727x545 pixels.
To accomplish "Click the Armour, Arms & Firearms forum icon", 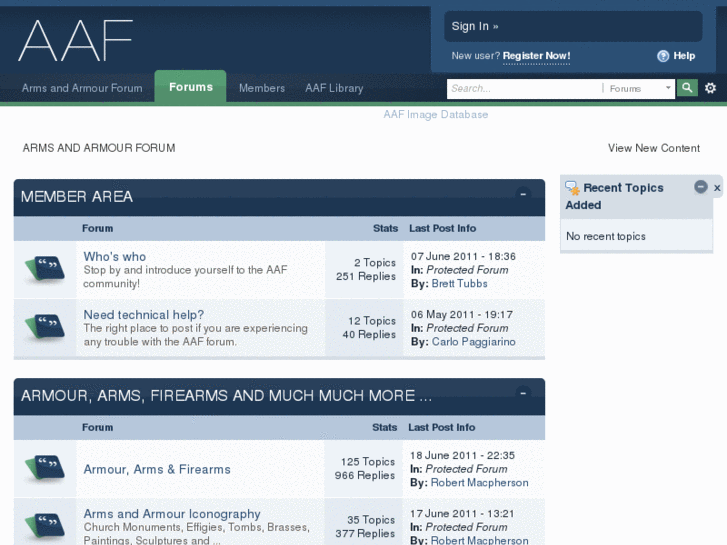I will coord(45,468).
